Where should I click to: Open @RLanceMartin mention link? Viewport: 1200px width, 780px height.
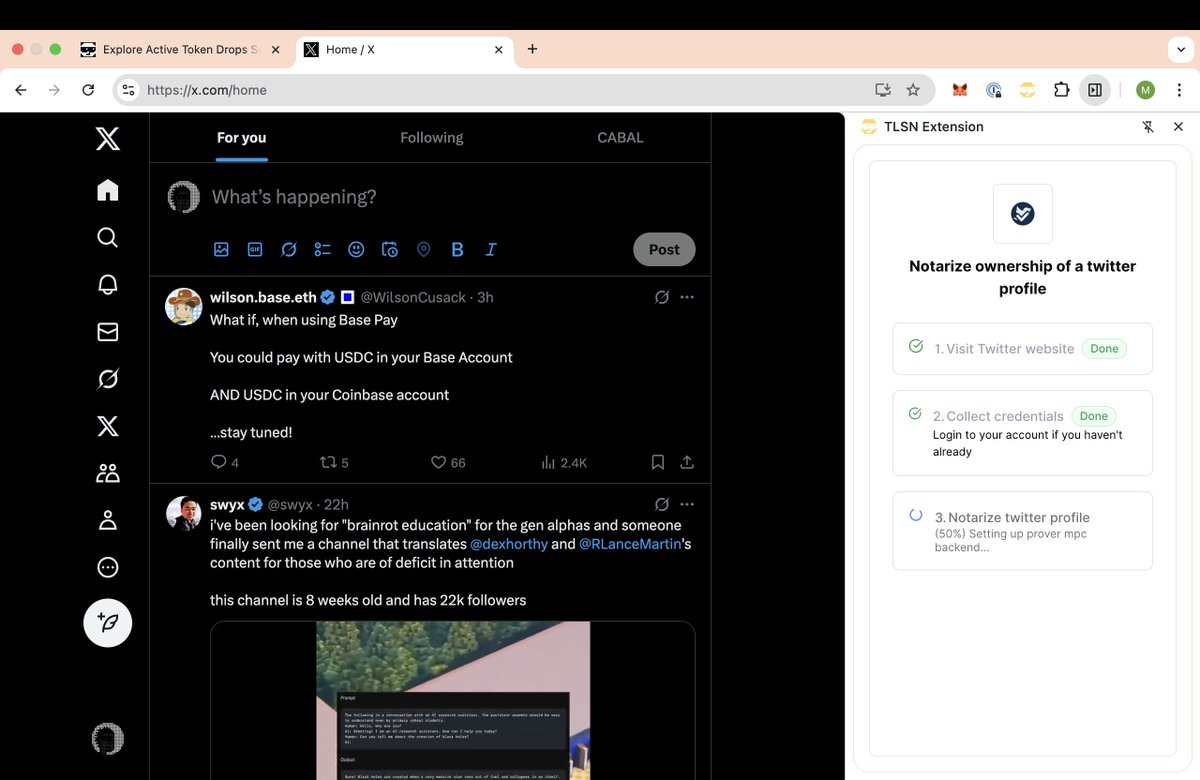(x=630, y=544)
